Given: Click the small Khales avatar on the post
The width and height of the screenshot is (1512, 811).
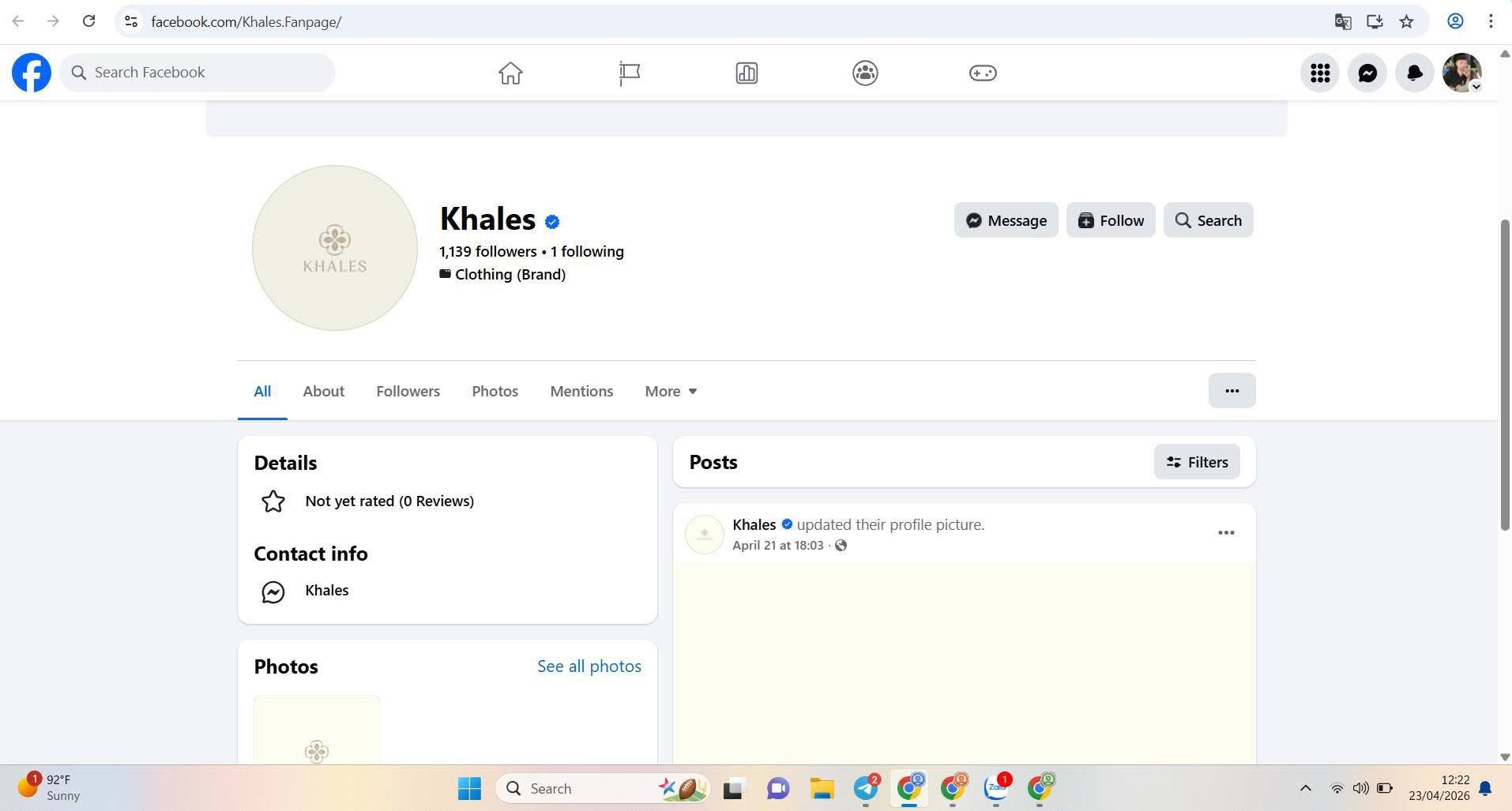Looking at the screenshot, I should pyautogui.click(x=705, y=535).
